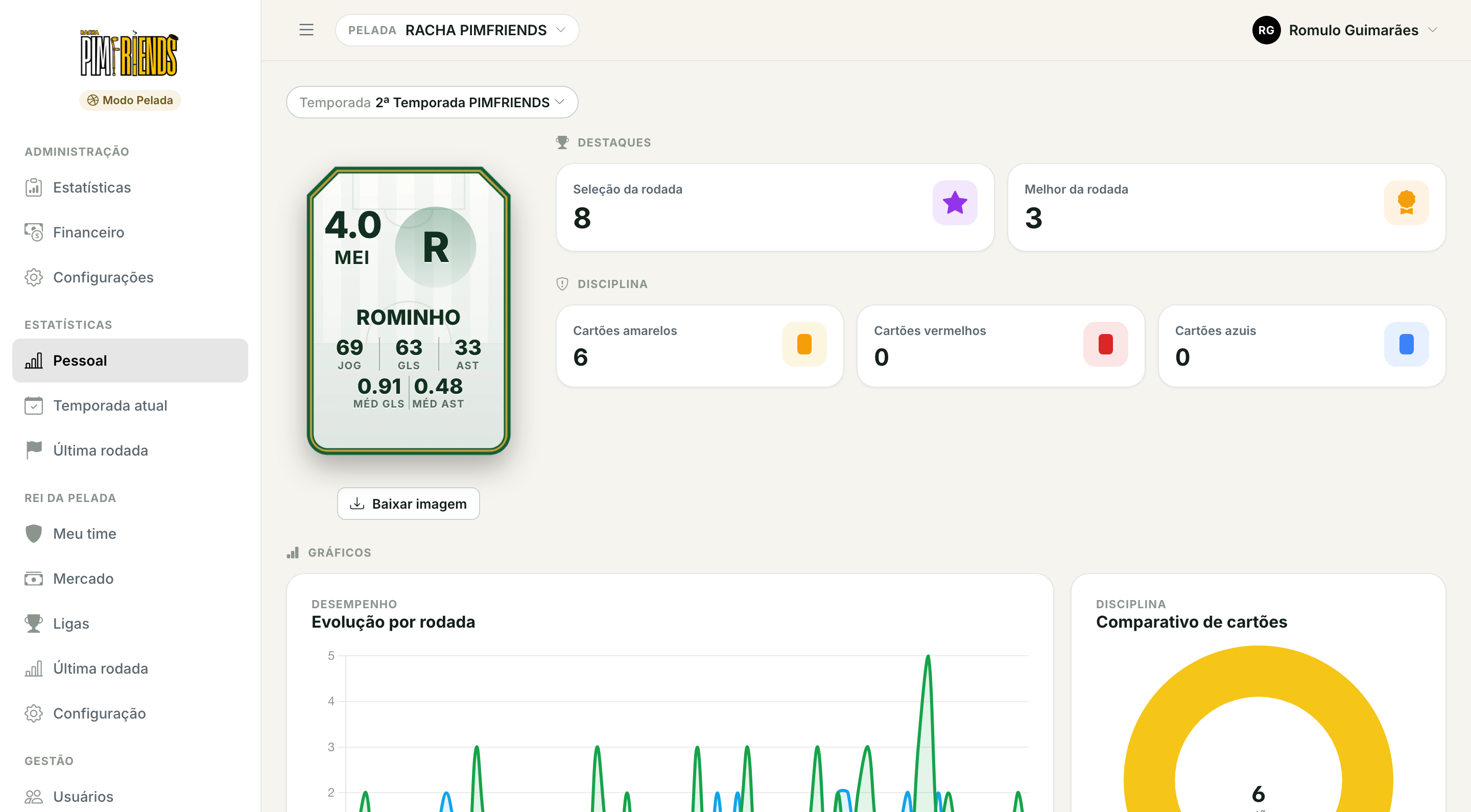Open Última rodada under Estatísticas
Screen dimensions: 1471x812
point(130,450)
